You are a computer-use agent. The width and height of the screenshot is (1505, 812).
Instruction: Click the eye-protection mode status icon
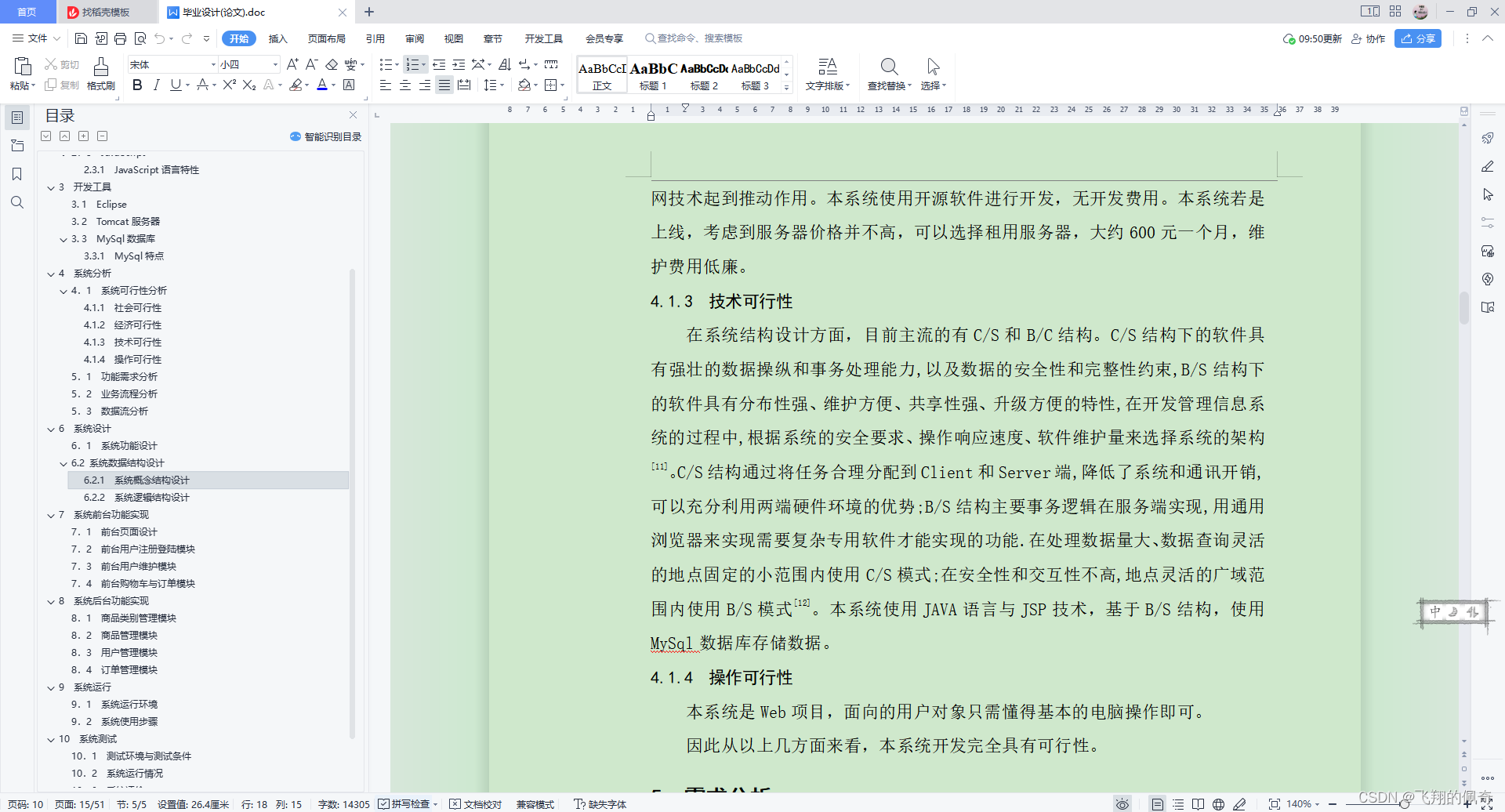[1122, 804]
